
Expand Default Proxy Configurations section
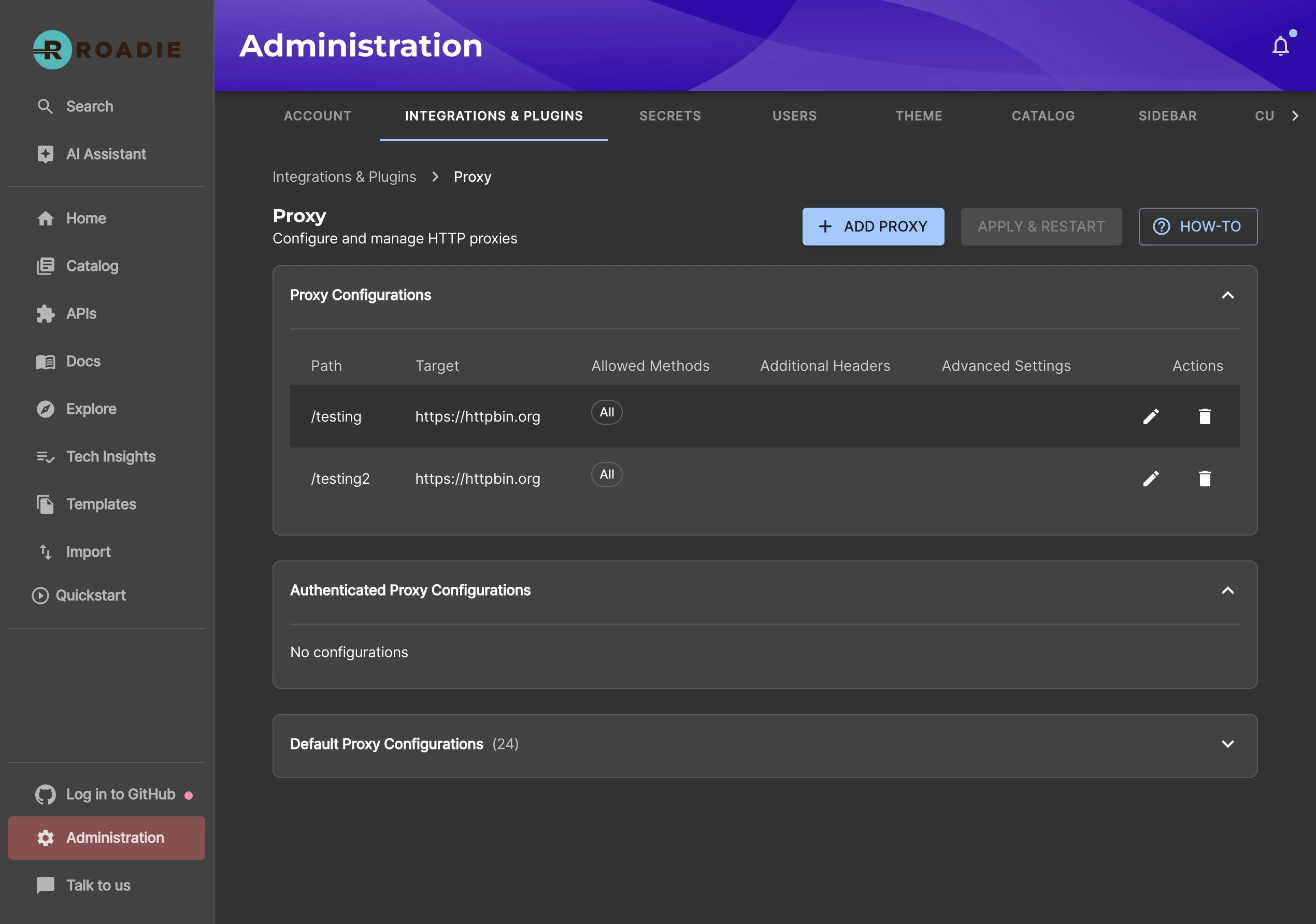point(1227,744)
